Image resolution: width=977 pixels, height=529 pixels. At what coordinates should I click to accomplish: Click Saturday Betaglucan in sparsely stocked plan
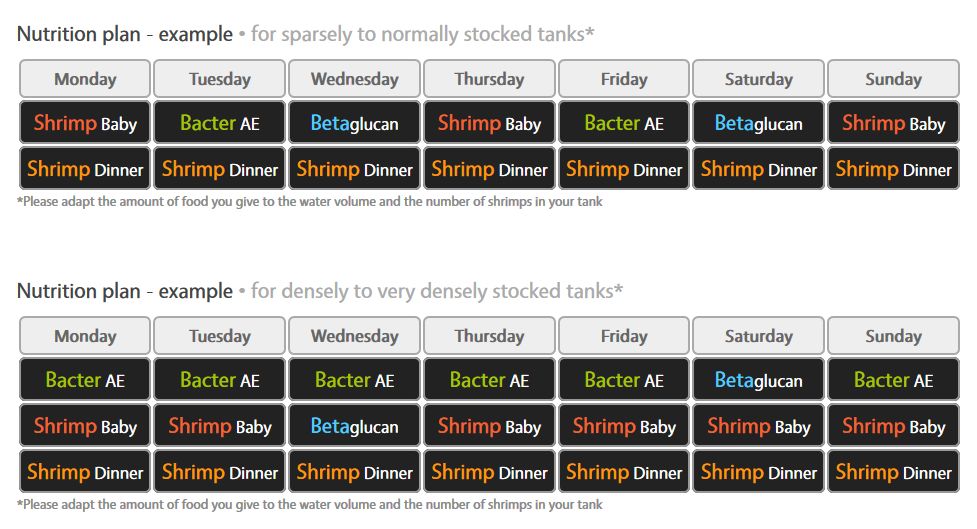click(x=758, y=124)
